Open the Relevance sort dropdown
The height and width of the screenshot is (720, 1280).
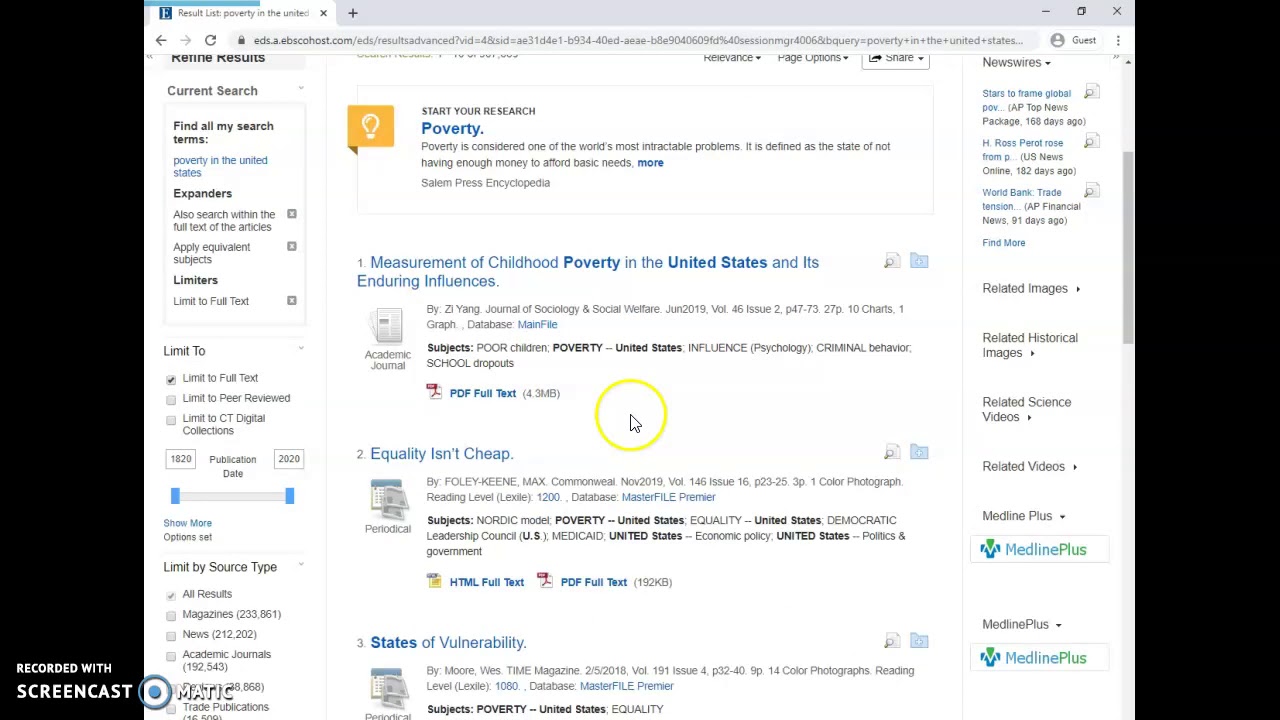coord(732,58)
